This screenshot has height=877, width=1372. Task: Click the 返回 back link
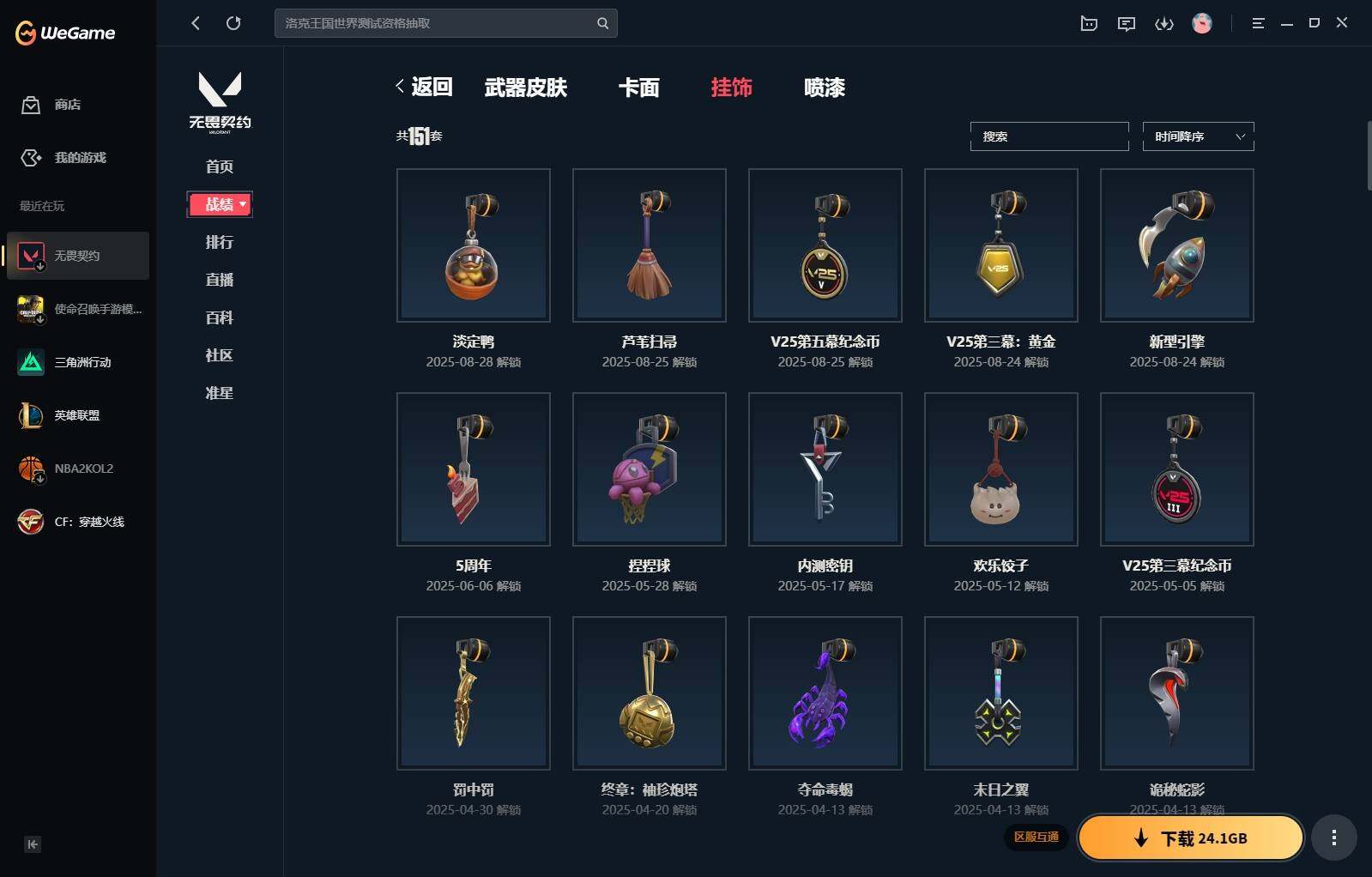point(424,87)
